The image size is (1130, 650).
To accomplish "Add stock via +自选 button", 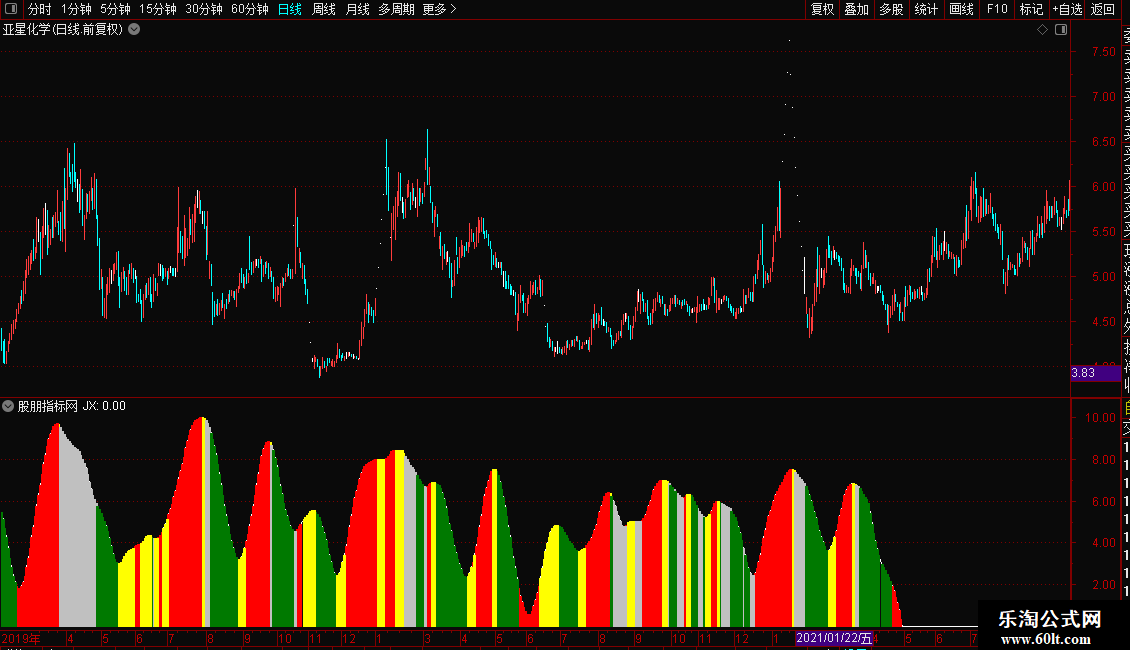I will point(1067,9).
